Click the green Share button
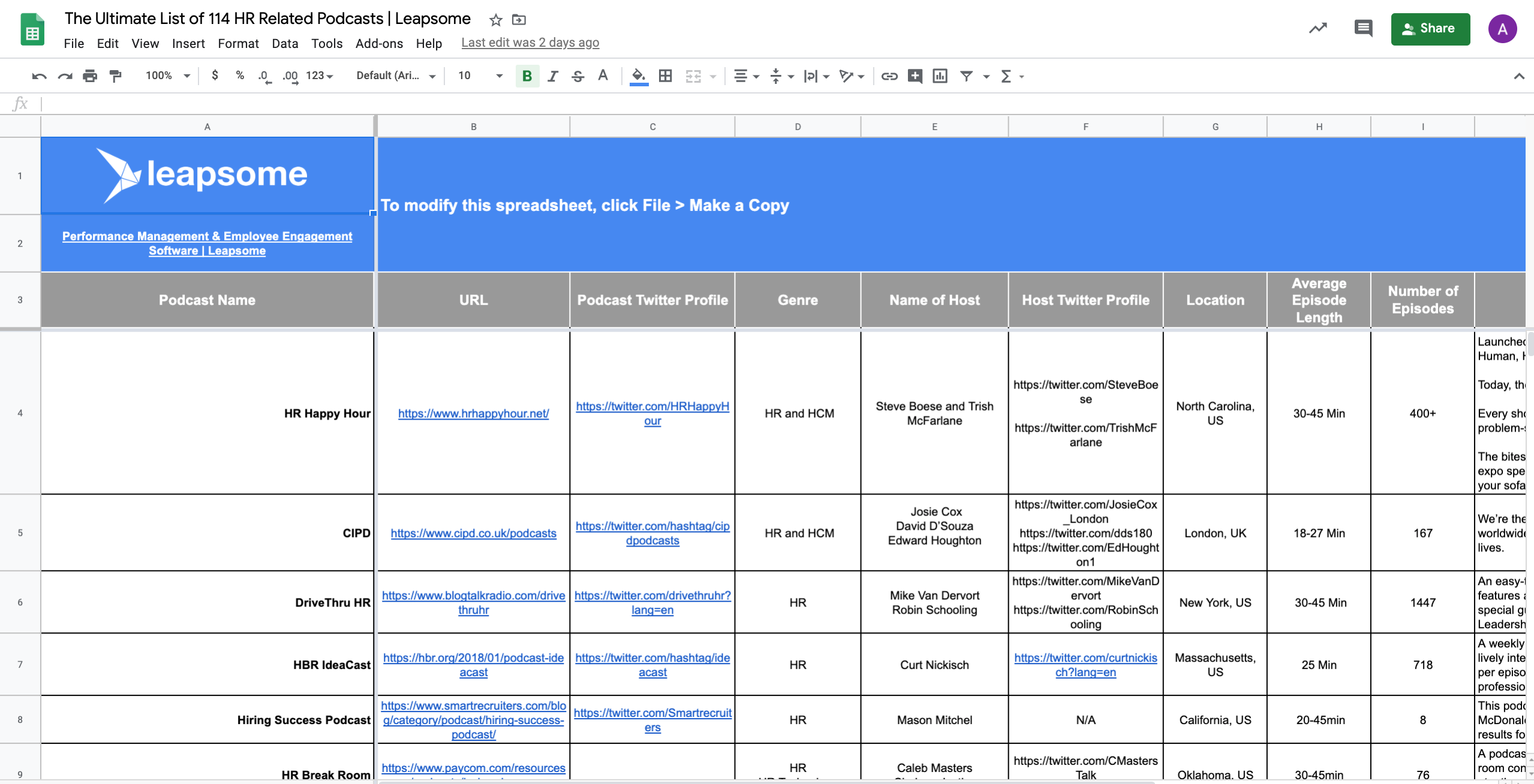 [x=1430, y=28]
